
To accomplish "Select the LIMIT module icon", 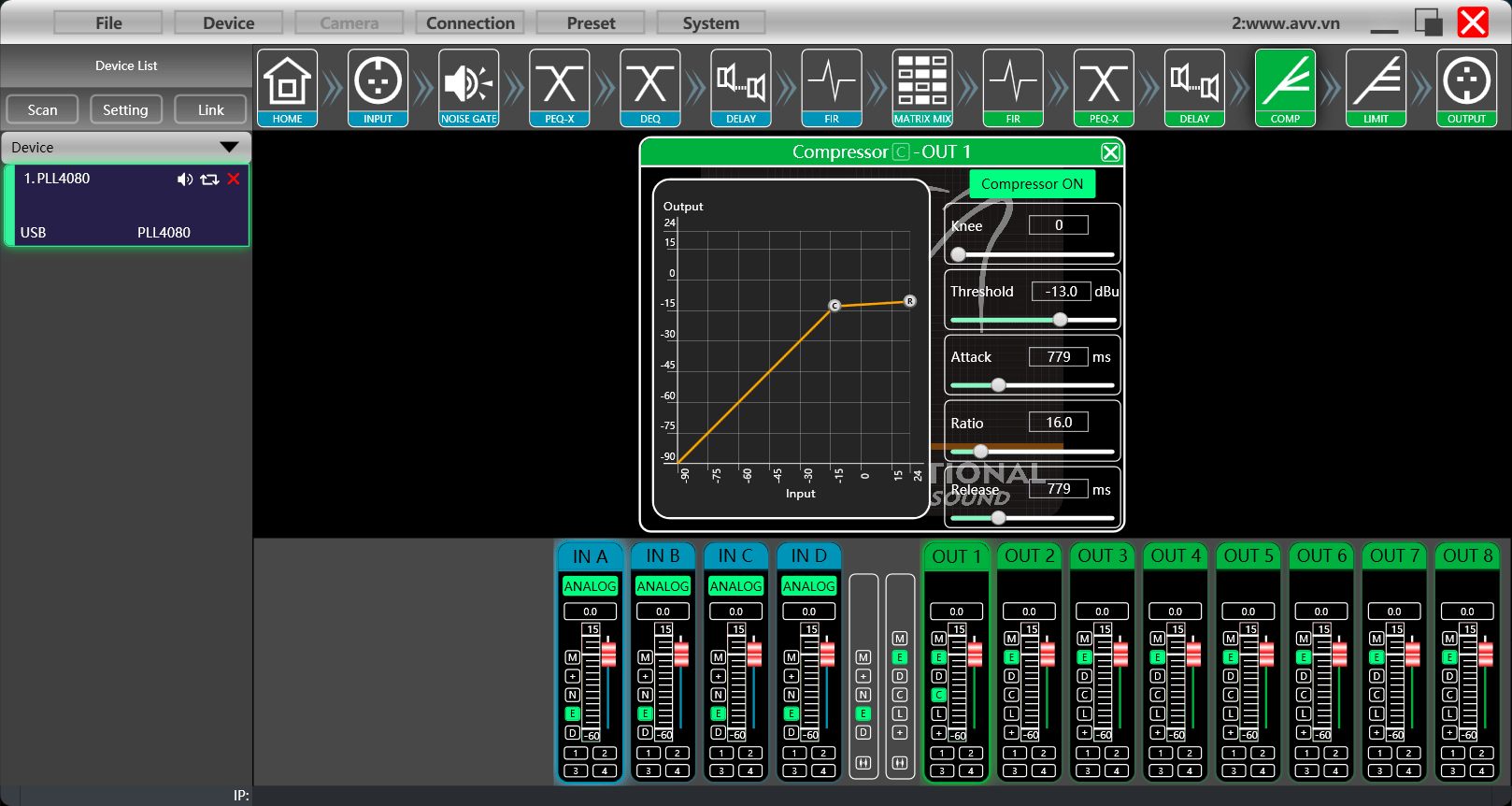I will coord(1376,88).
